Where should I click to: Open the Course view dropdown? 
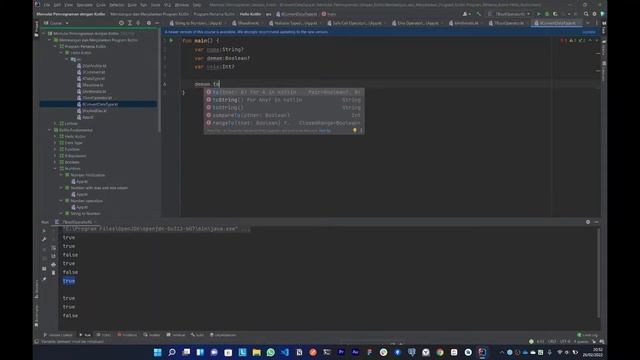click(57, 23)
